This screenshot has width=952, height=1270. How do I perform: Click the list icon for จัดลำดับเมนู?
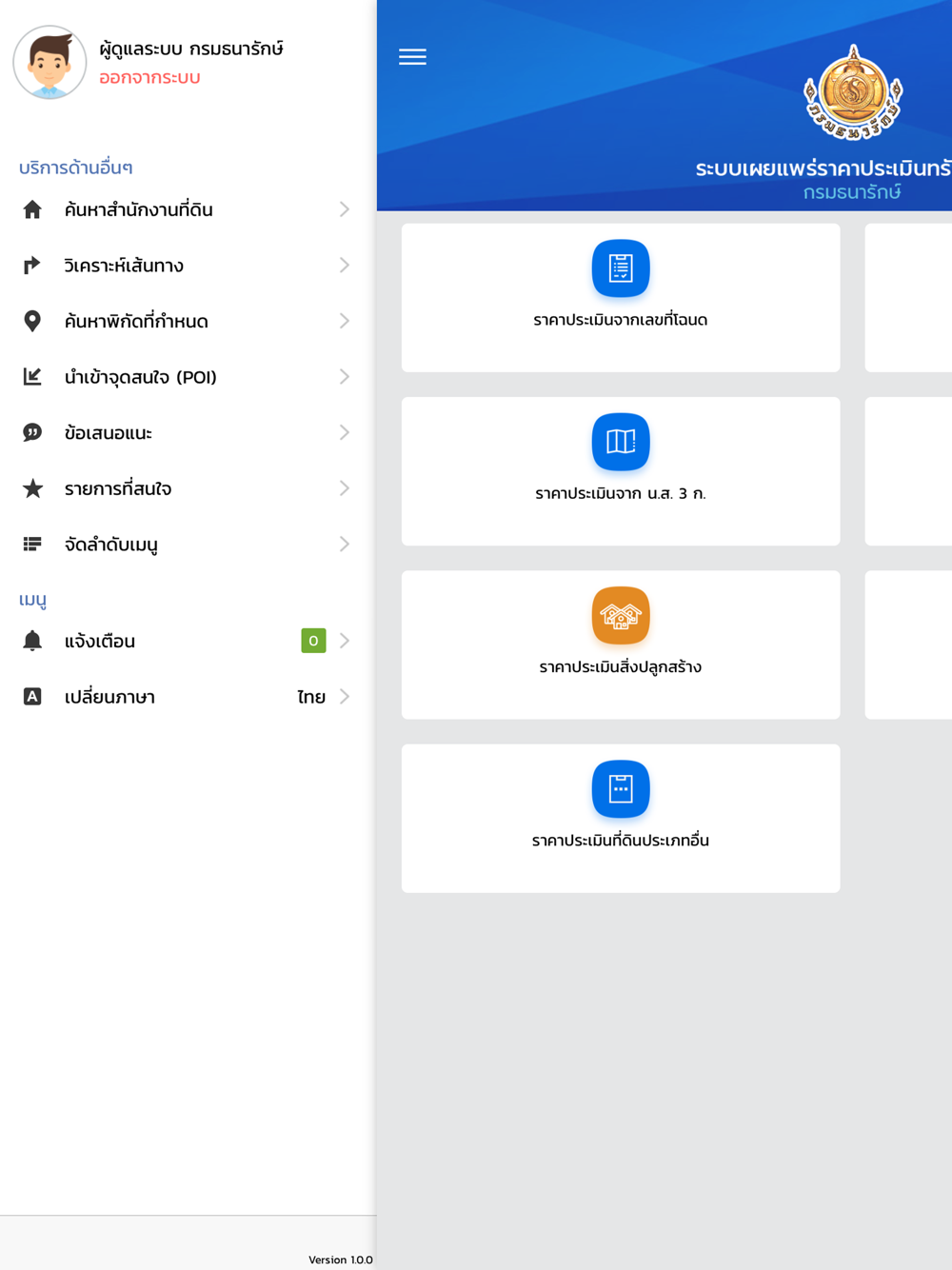pyautogui.click(x=32, y=545)
